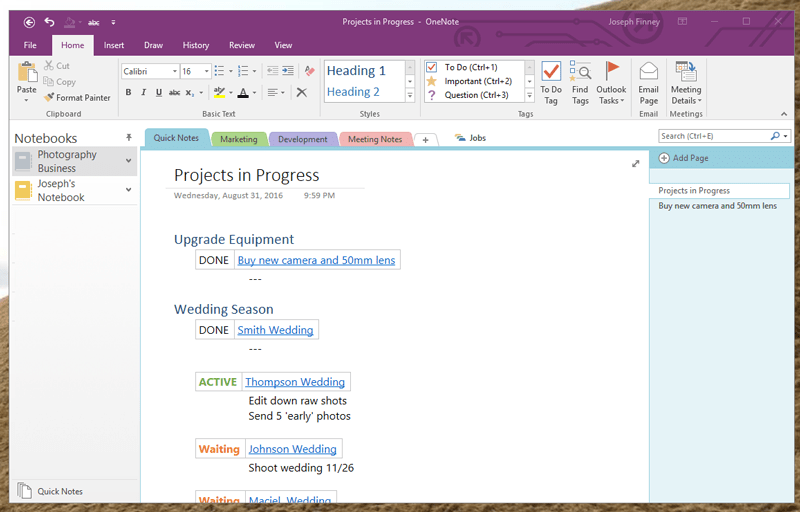Viewport: 800px width, 512px height.
Task: Click the To Do Tag button
Action: click(x=551, y=83)
